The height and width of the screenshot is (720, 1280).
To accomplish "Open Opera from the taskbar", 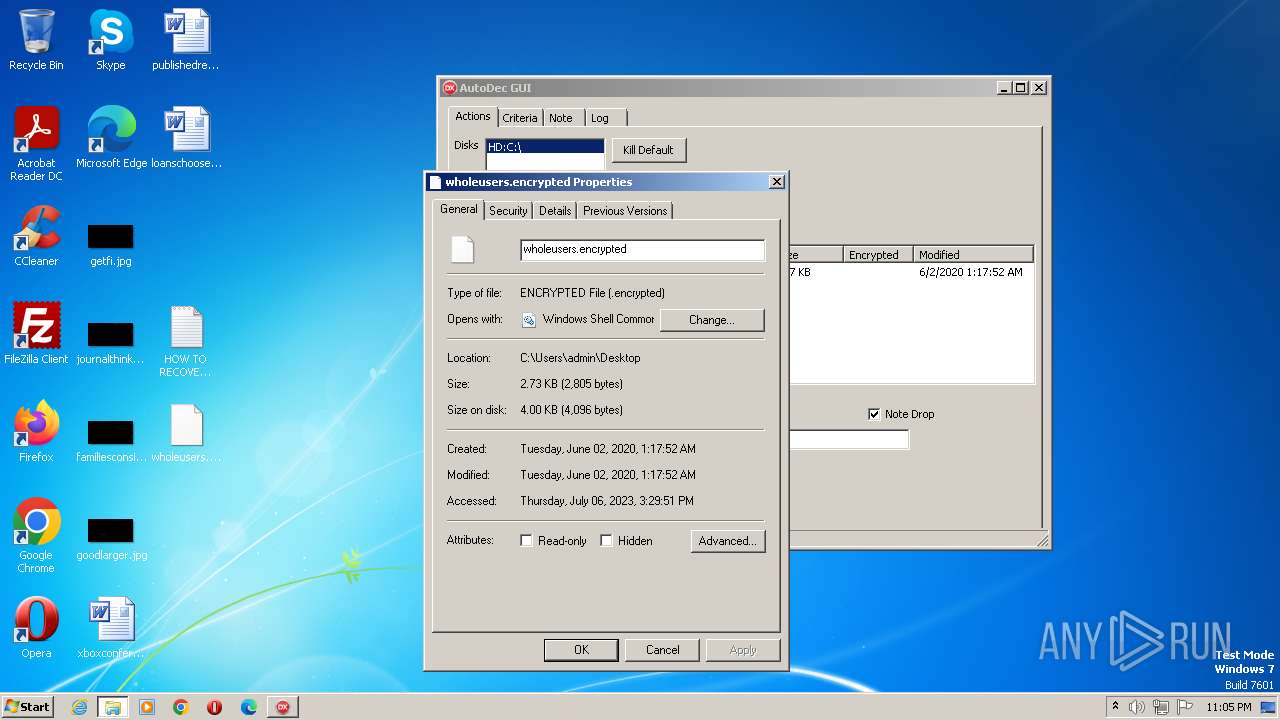I will coord(214,707).
